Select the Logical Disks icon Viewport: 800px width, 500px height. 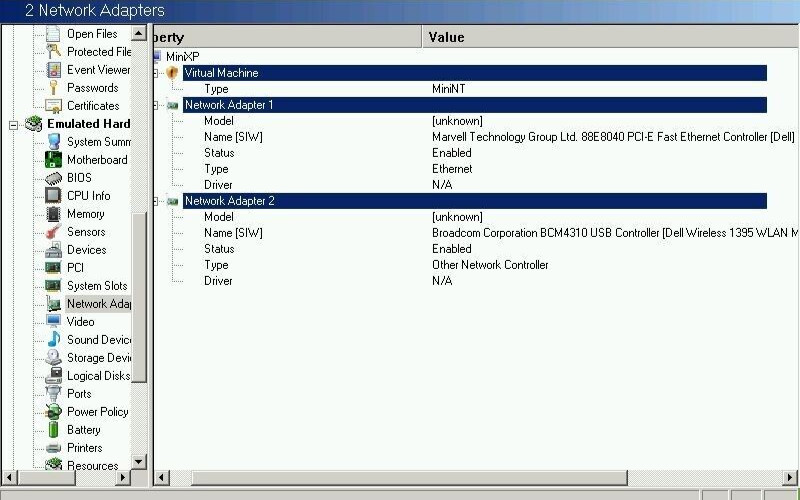click(x=53, y=376)
